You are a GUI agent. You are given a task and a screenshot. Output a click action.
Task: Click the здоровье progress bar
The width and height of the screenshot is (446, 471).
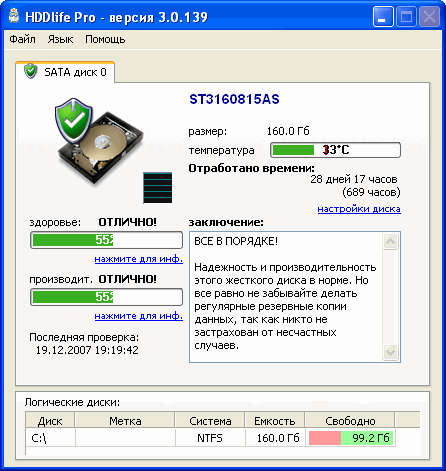click(106, 240)
